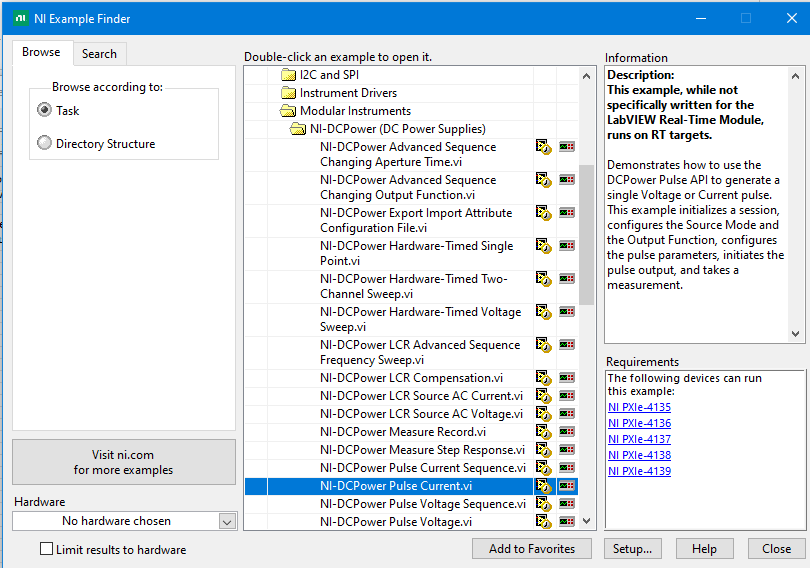
Task: Click hardware icon for Advanced Sequence Changing Aperture Time
Action: click(567, 147)
